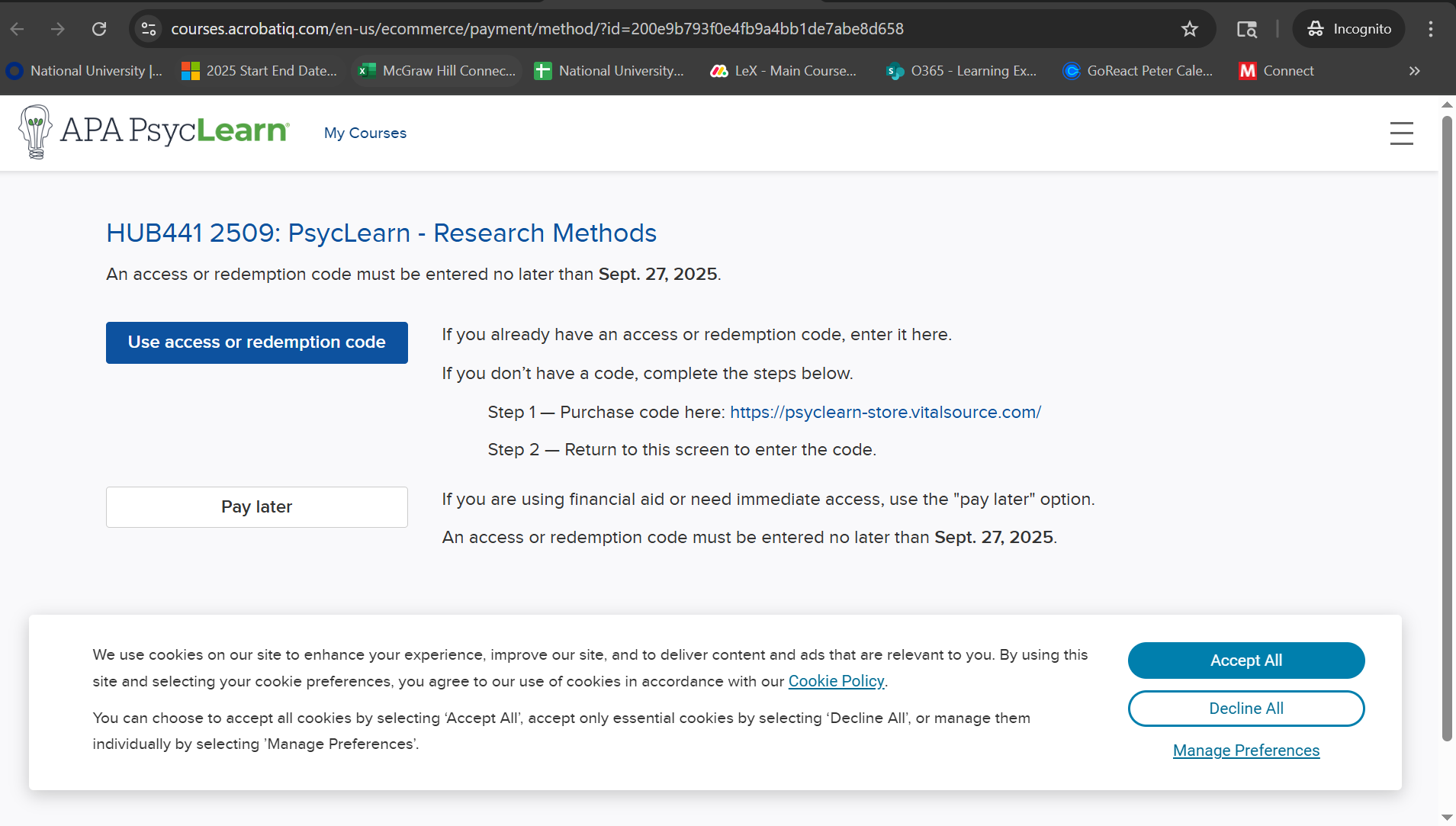
Task: Expand hidden bookmarks via double chevron
Action: [x=1414, y=70]
